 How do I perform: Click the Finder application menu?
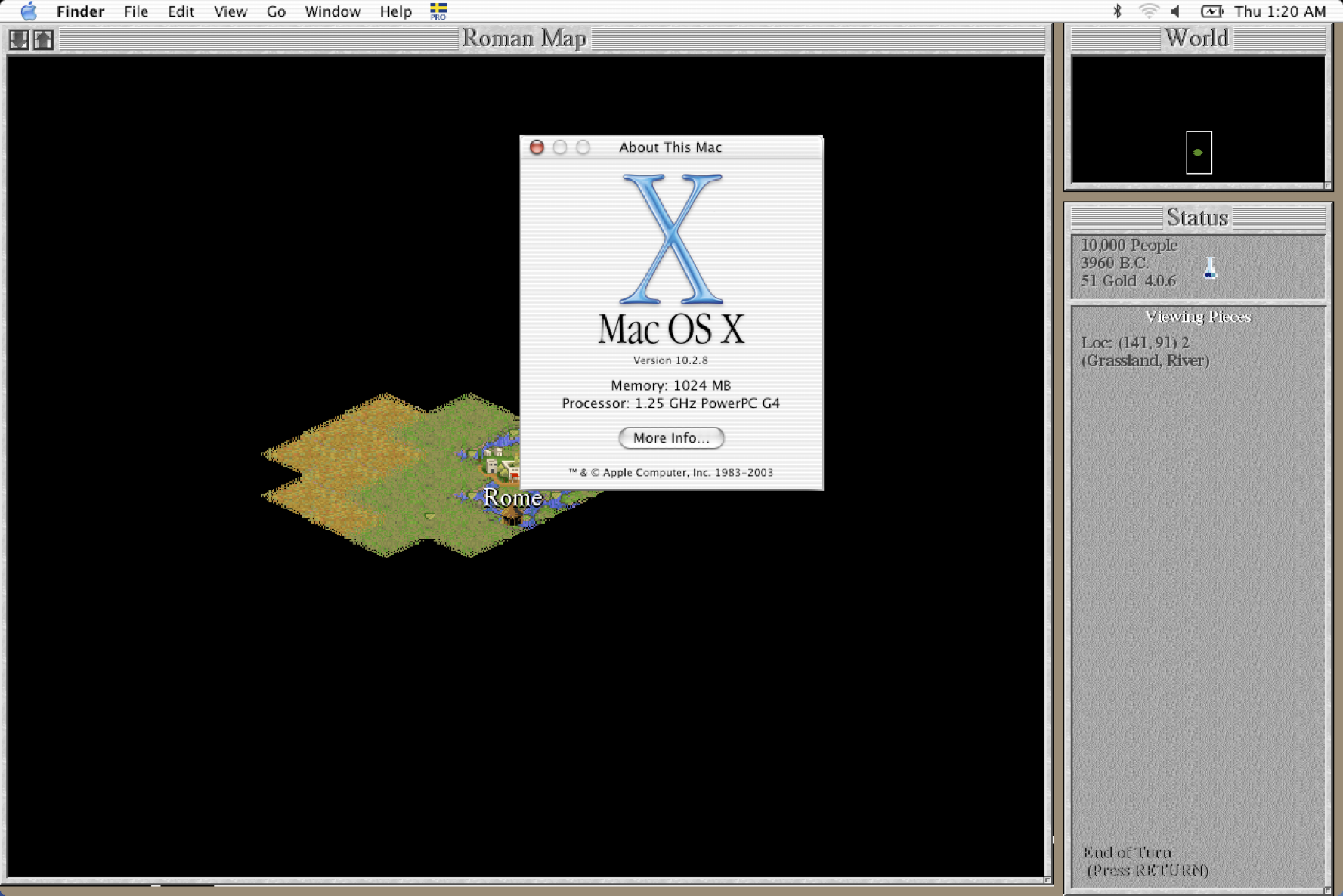(80, 11)
